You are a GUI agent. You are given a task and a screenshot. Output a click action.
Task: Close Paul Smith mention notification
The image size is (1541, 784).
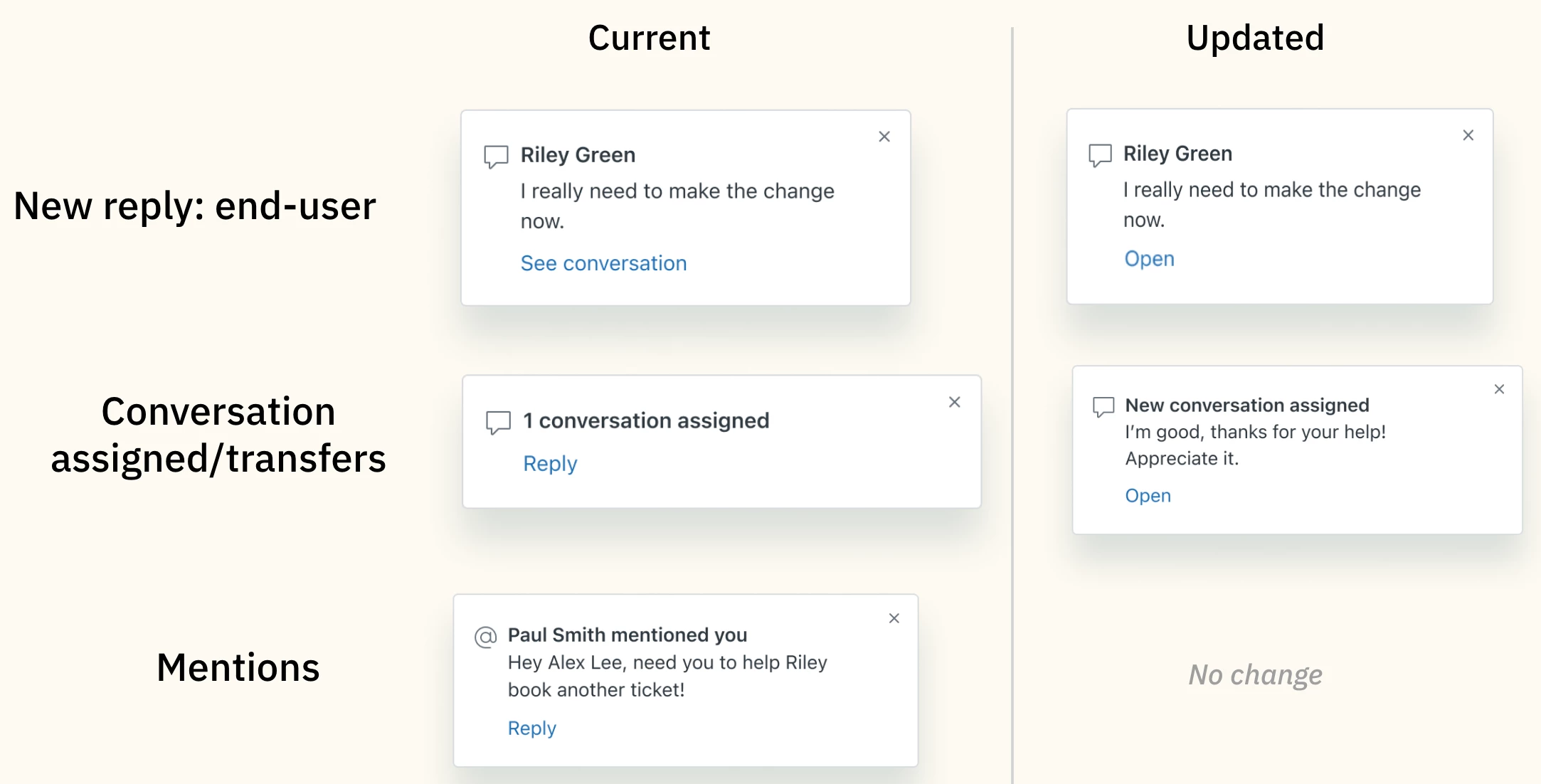pyautogui.click(x=894, y=618)
